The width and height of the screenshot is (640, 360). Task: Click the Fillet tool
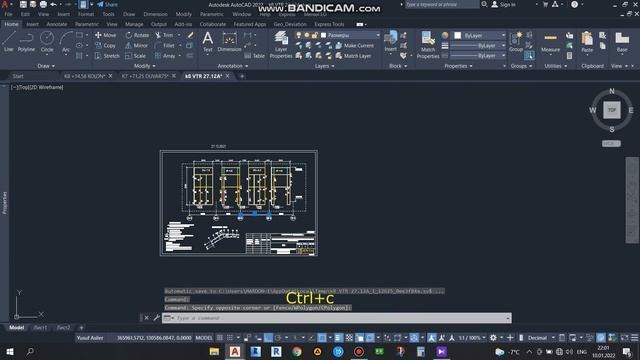(x=165, y=45)
